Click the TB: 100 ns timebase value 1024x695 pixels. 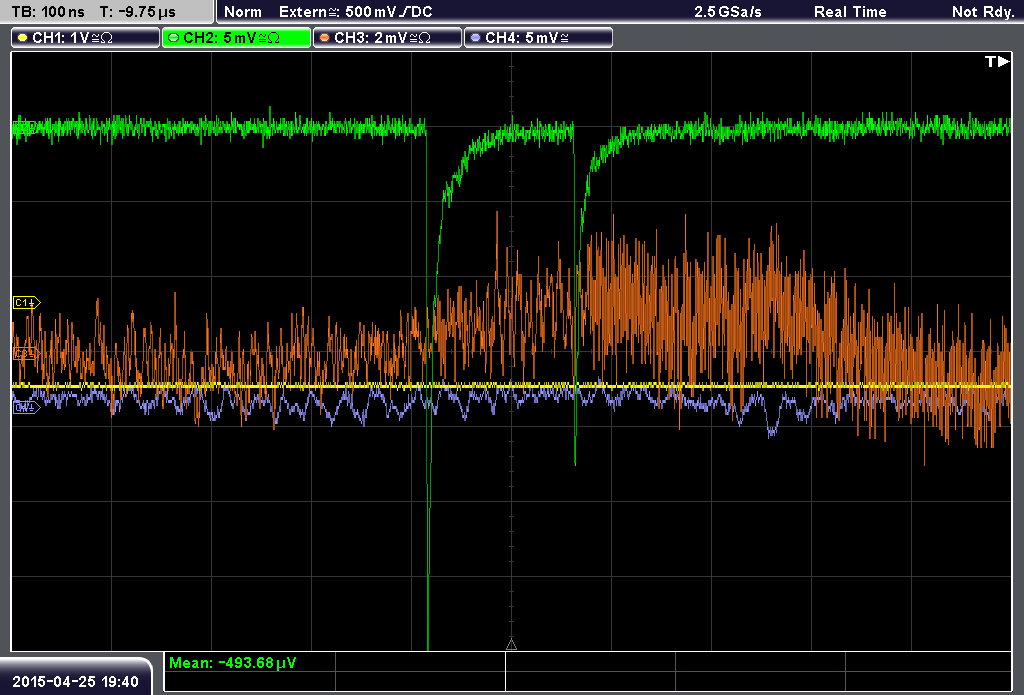click(48, 12)
